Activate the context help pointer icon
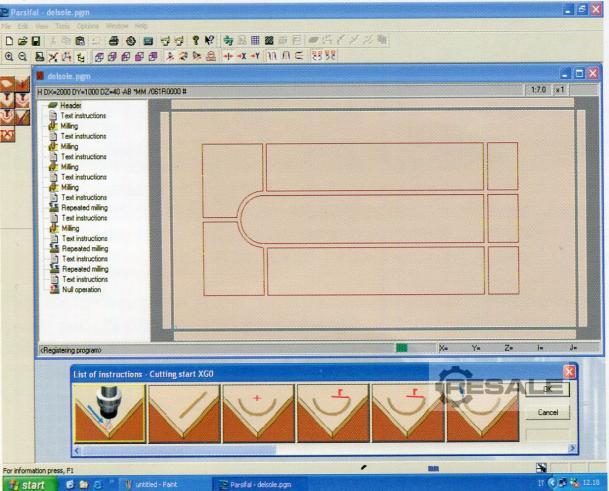609x491 pixels. point(209,40)
